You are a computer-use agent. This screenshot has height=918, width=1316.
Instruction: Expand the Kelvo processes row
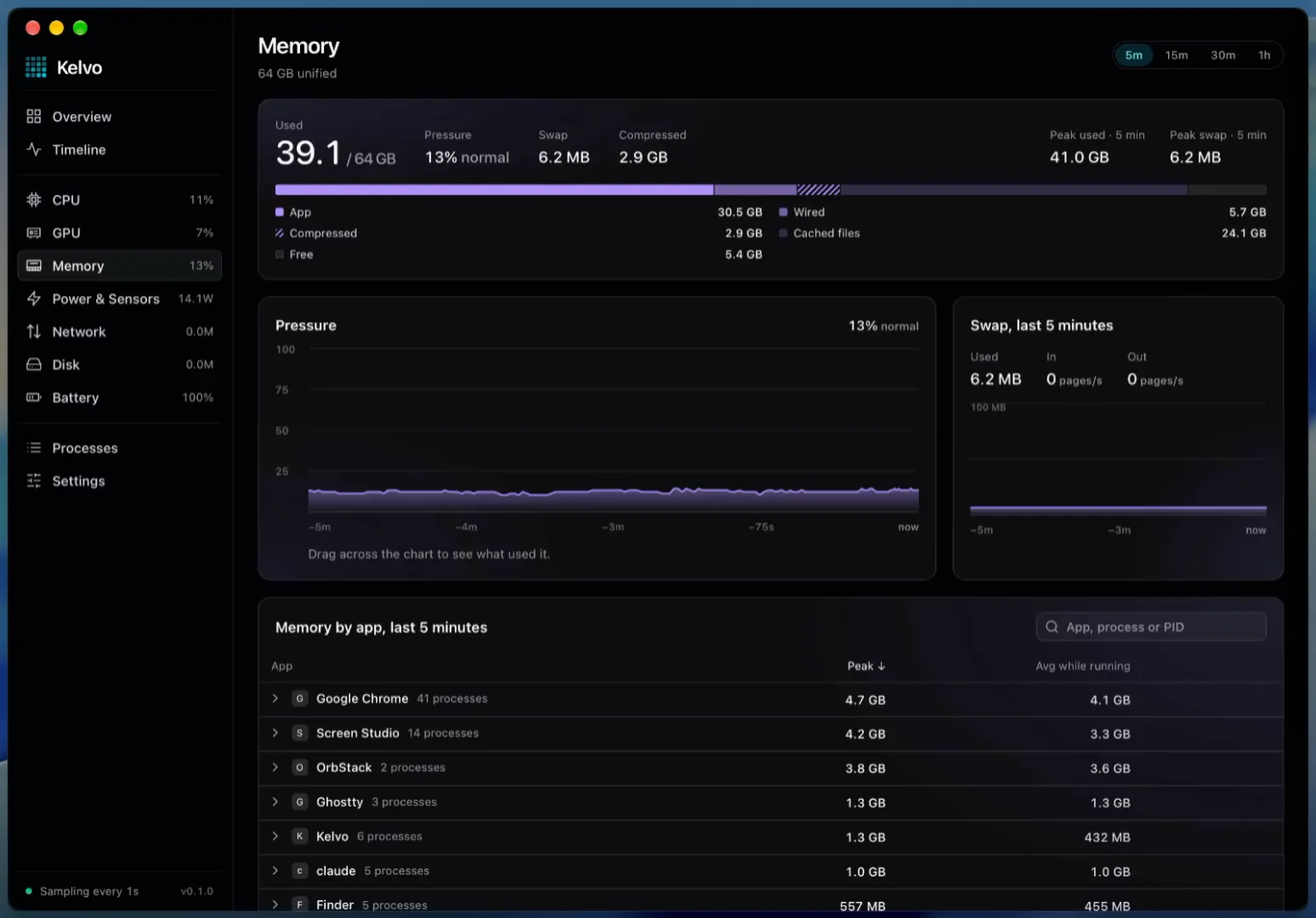point(275,836)
